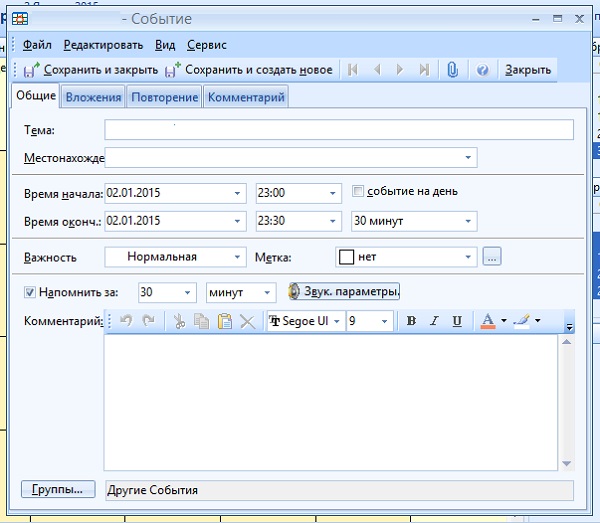
Task: Open the Местонахождение dropdown
Action: tap(468, 158)
